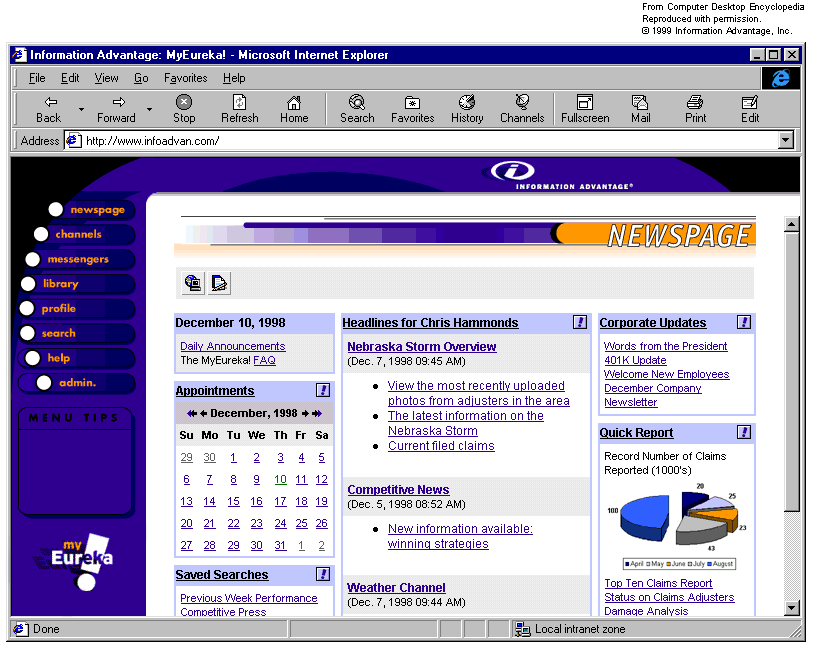Open Top Ten Claims Report link

coord(658,584)
